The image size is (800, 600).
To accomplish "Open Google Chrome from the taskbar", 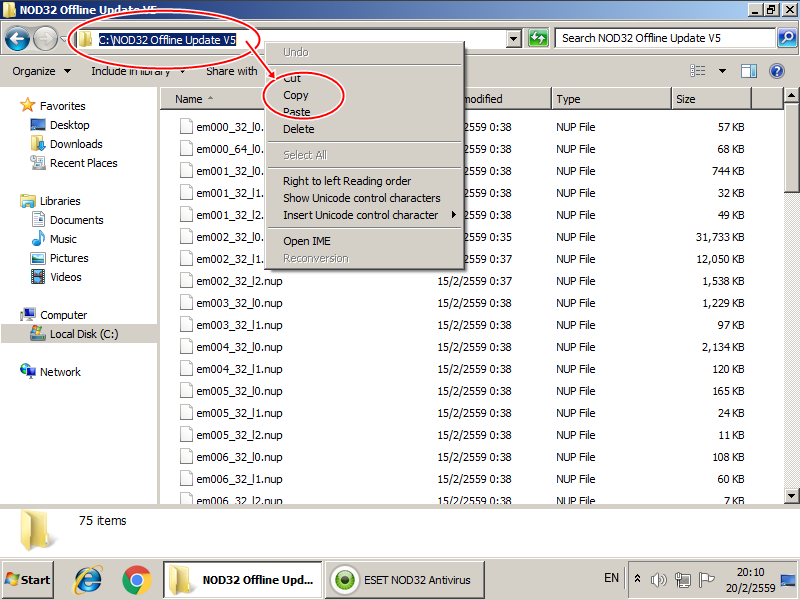I will coord(136,580).
